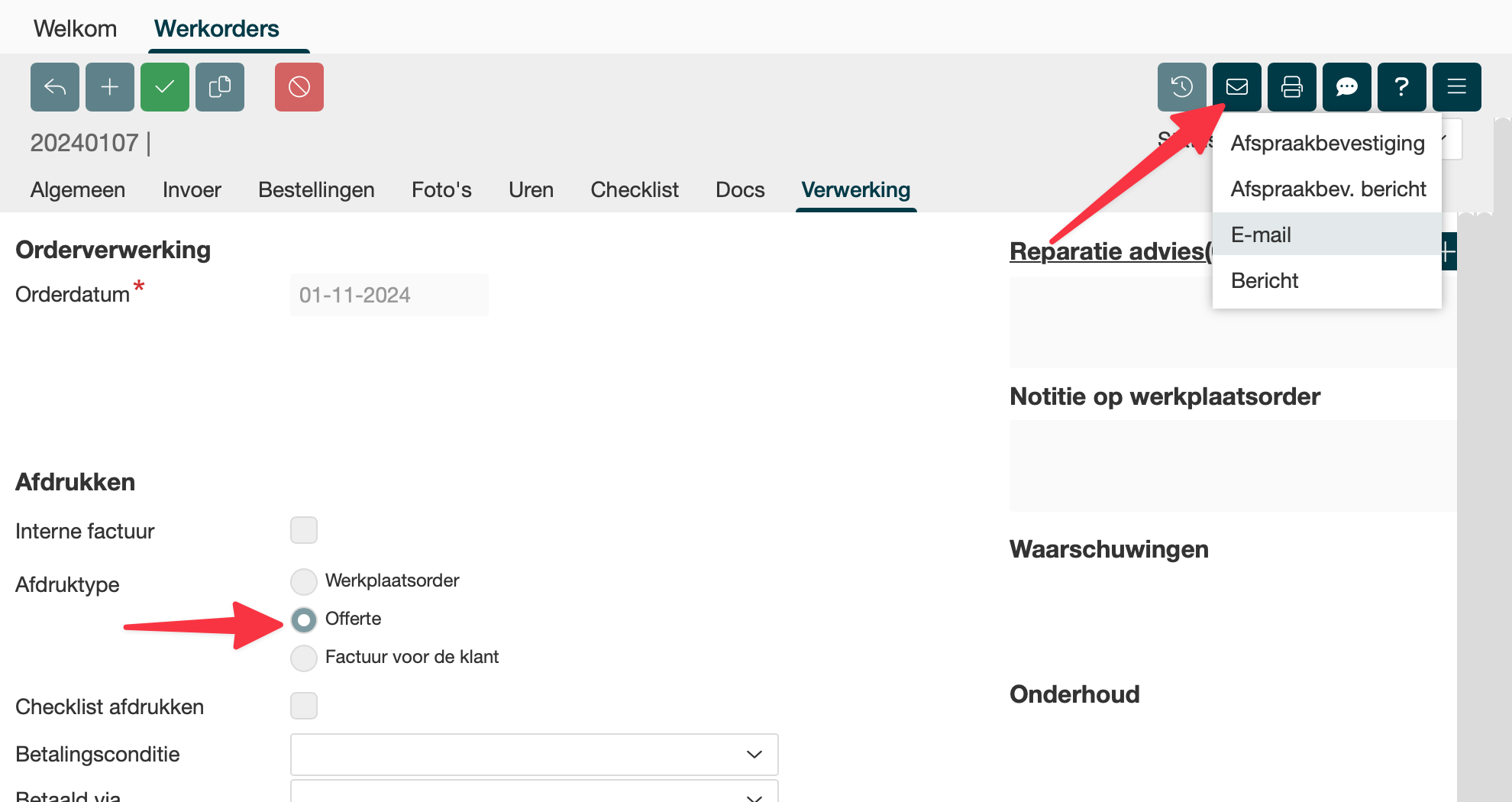The image size is (1512, 802).
Task: Open the chat bubble message icon
Action: [1346, 87]
